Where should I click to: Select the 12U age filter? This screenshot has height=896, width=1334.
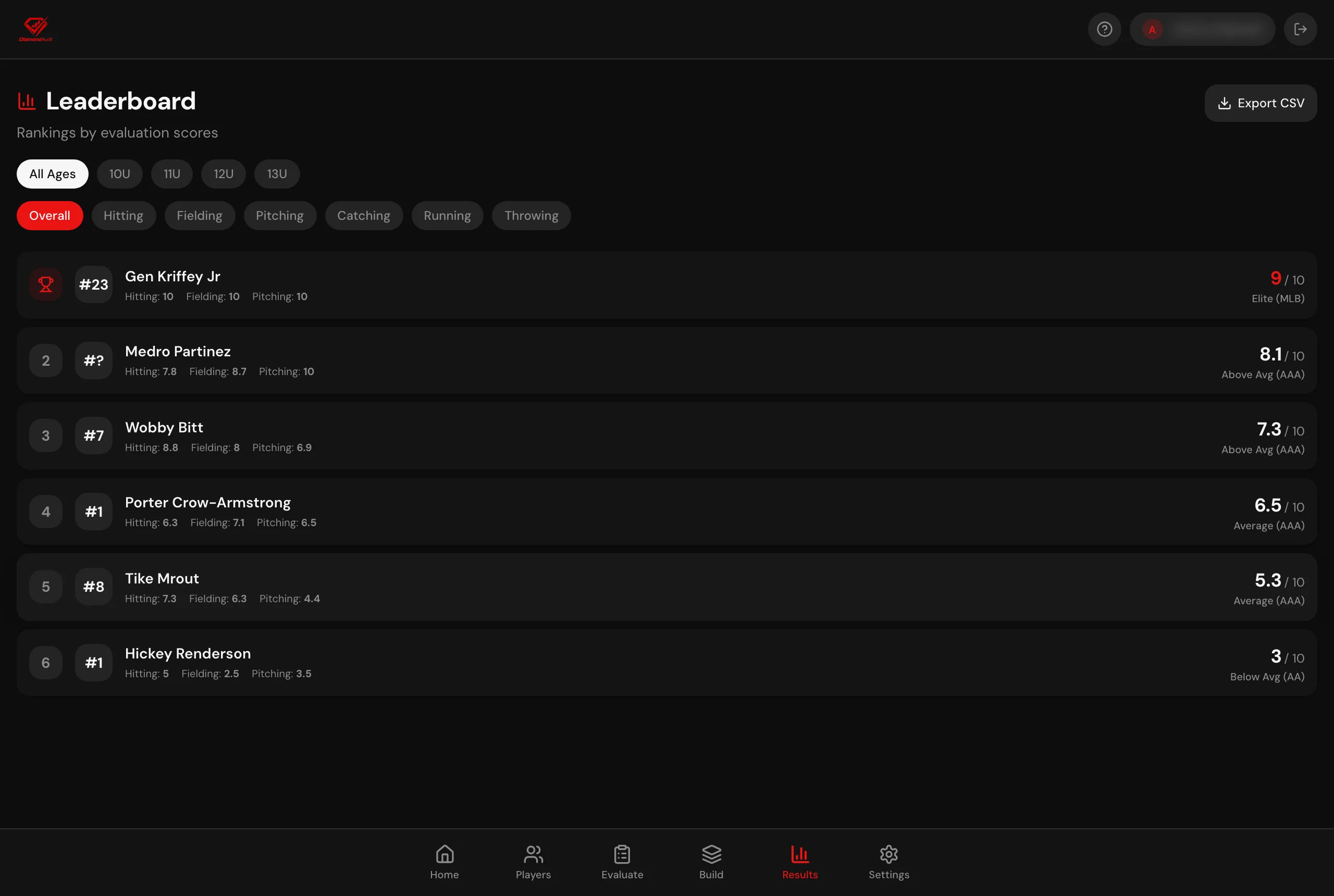pos(224,173)
